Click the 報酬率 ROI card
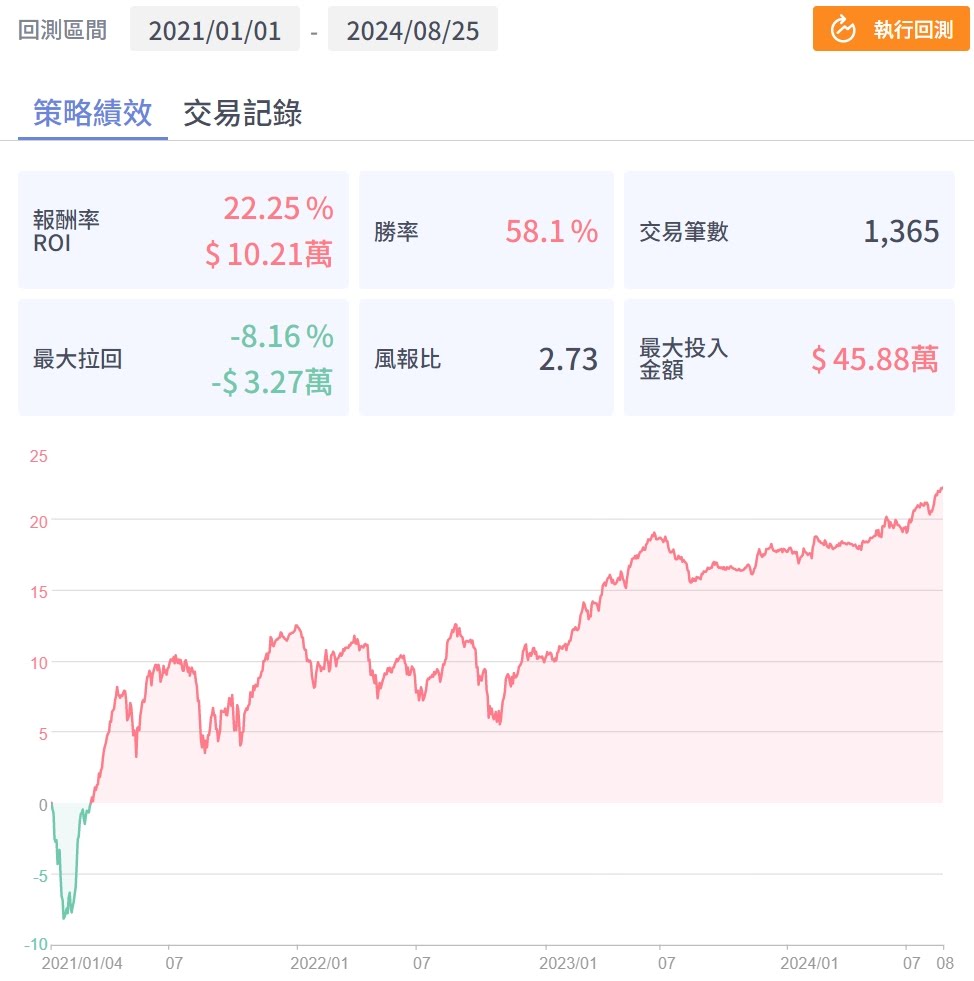This screenshot has height=981, width=974. tap(183, 230)
